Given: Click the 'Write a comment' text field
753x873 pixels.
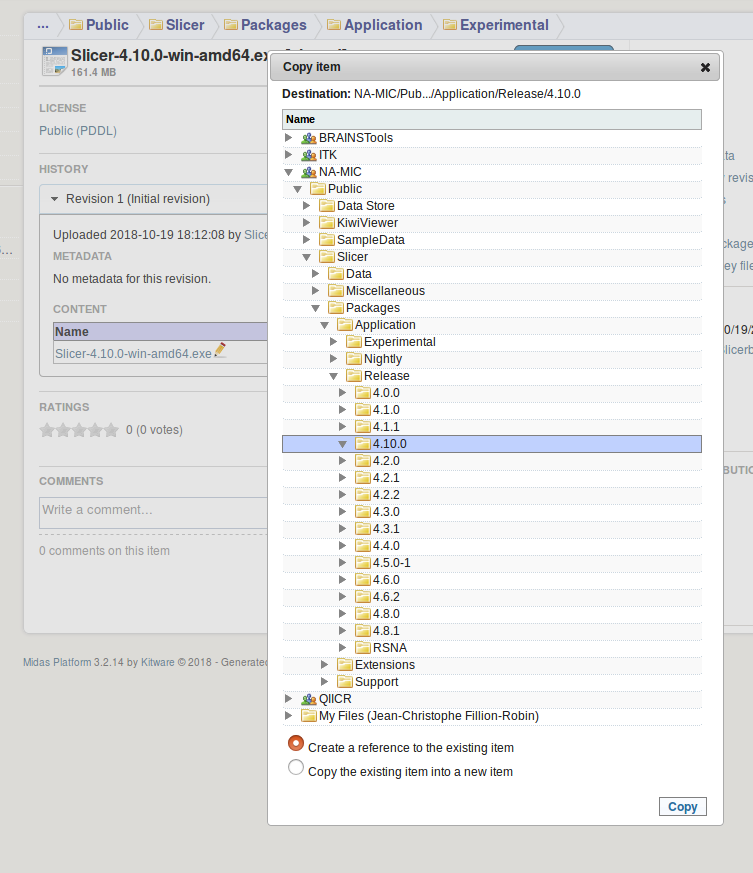Looking at the screenshot, I should pos(152,511).
